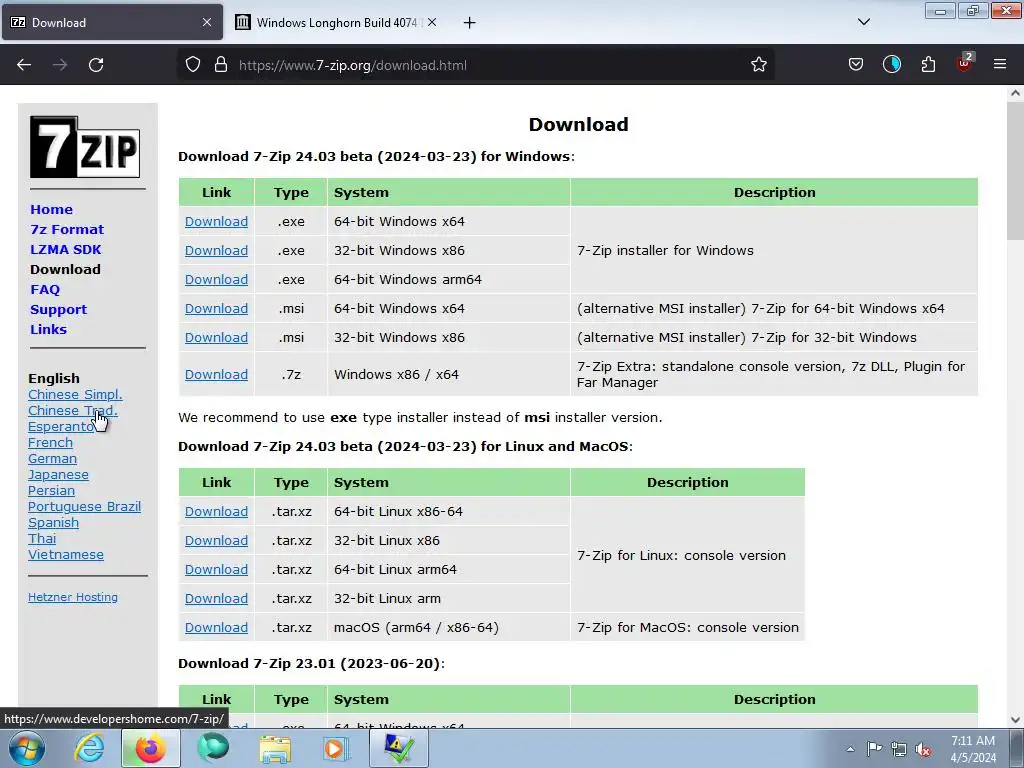Expand the list all tabs chevron
1024x768 pixels.
[x=863, y=22]
